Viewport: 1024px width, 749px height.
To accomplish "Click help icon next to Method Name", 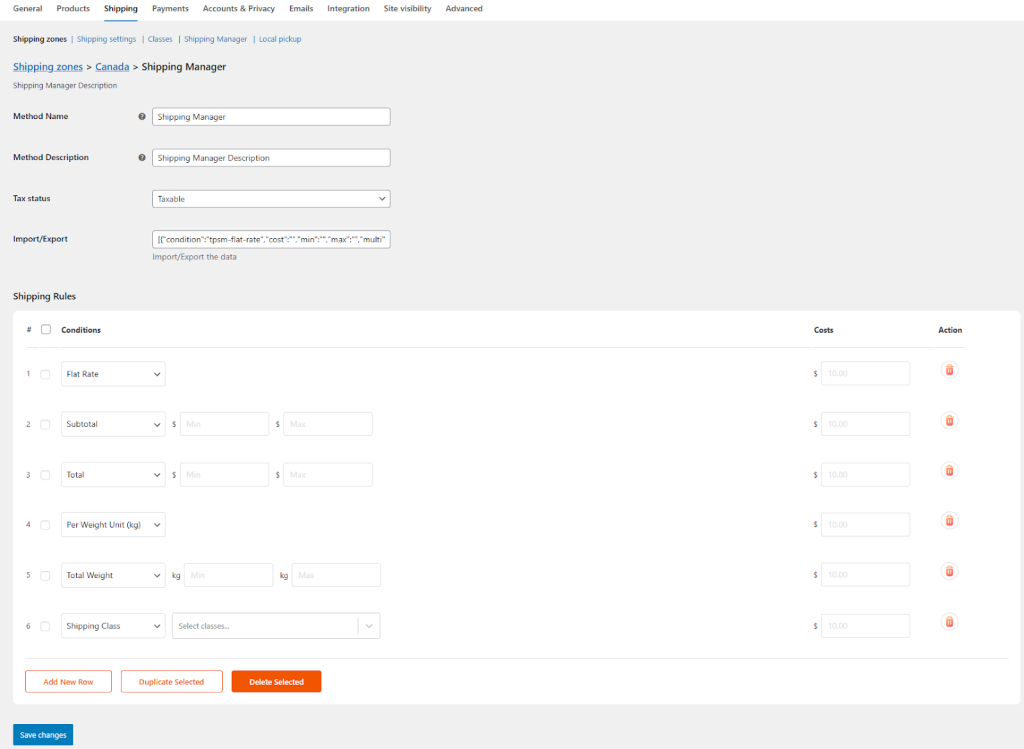I will click(142, 117).
